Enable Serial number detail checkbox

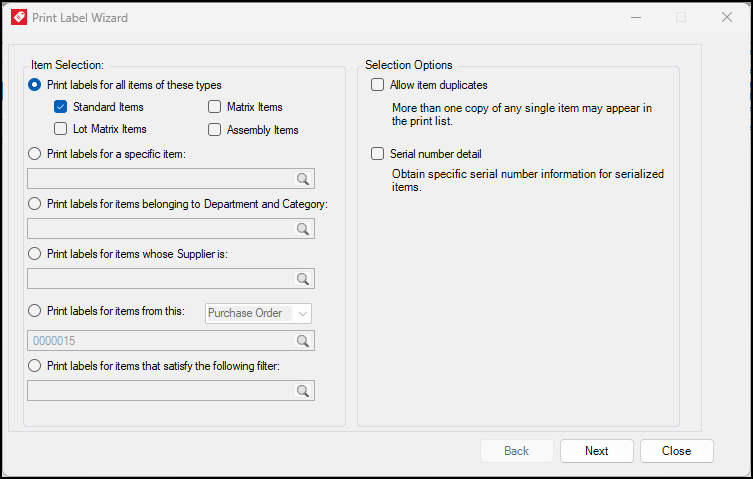pos(377,154)
